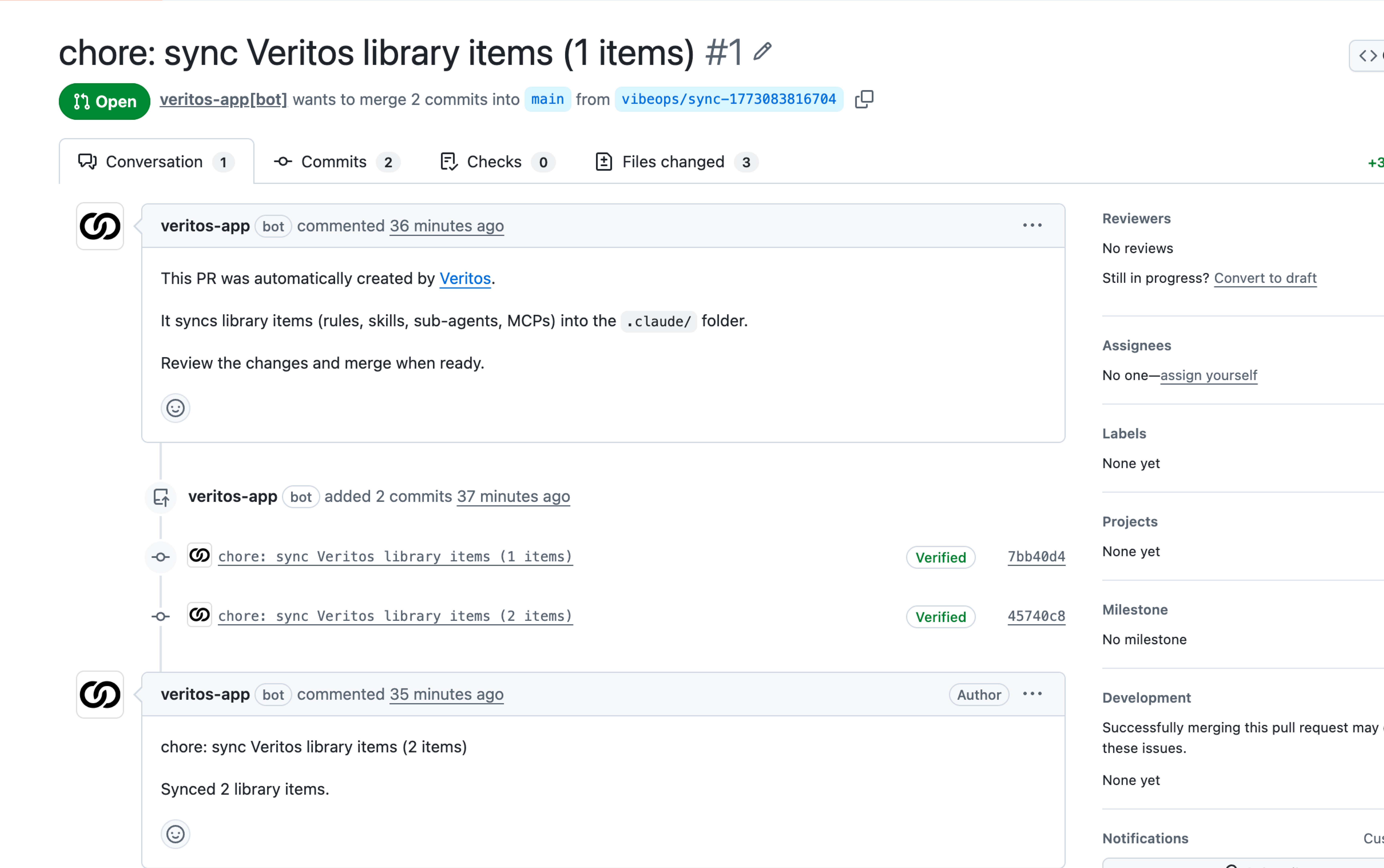Screen dimensions: 1384x868
Task: Add emoji reaction to first comment
Action: pos(175,408)
